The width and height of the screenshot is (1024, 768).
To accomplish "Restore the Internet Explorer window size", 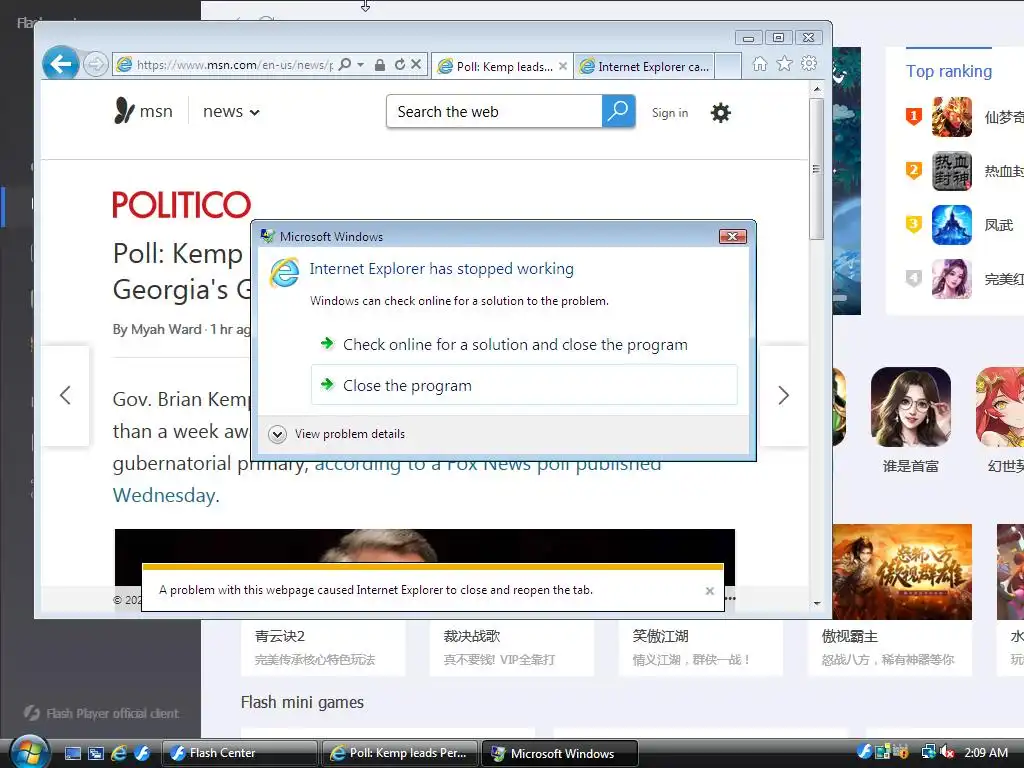I will click(x=778, y=38).
